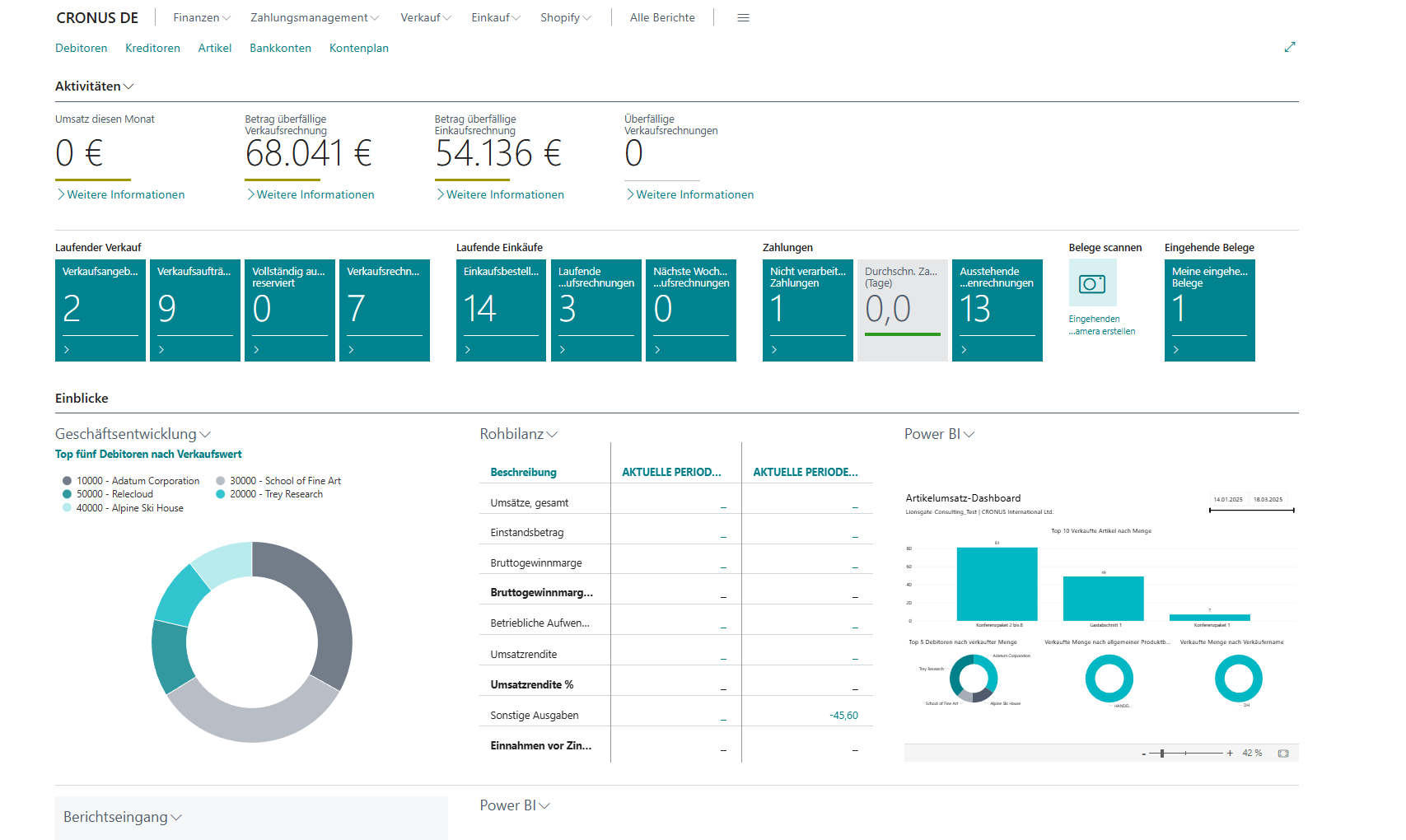The height and width of the screenshot is (840, 1406).
Task: Click the Power BI zoom slider handle
Action: [x=1161, y=754]
